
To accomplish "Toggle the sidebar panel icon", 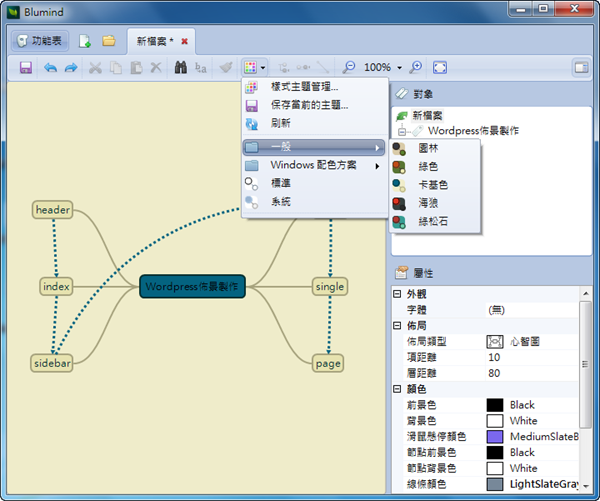I will 582,68.
